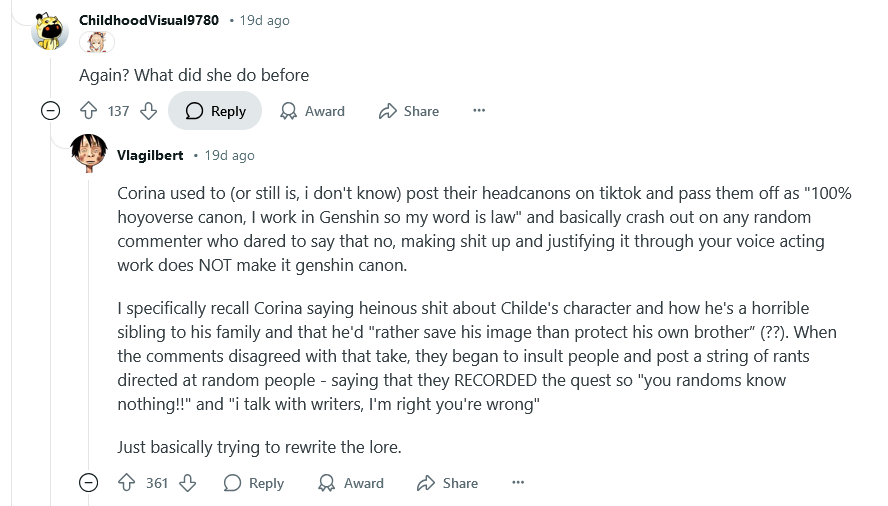Reply to Vlagilbert's comment

254,483
